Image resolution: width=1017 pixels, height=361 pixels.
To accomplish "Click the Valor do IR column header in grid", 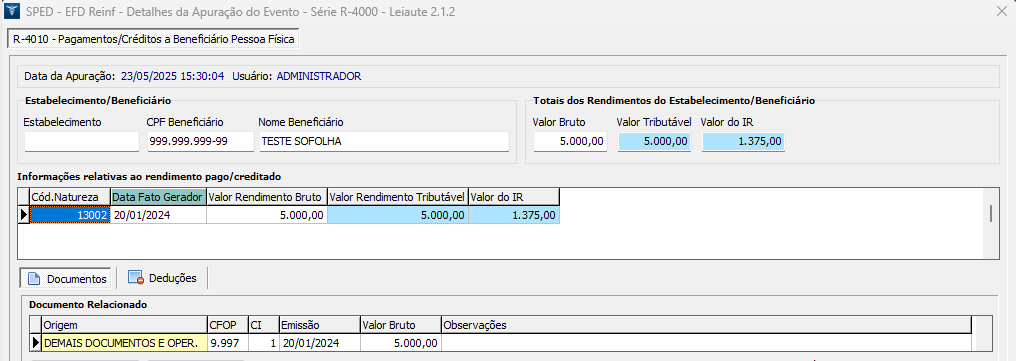I will pyautogui.click(x=514, y=196).
